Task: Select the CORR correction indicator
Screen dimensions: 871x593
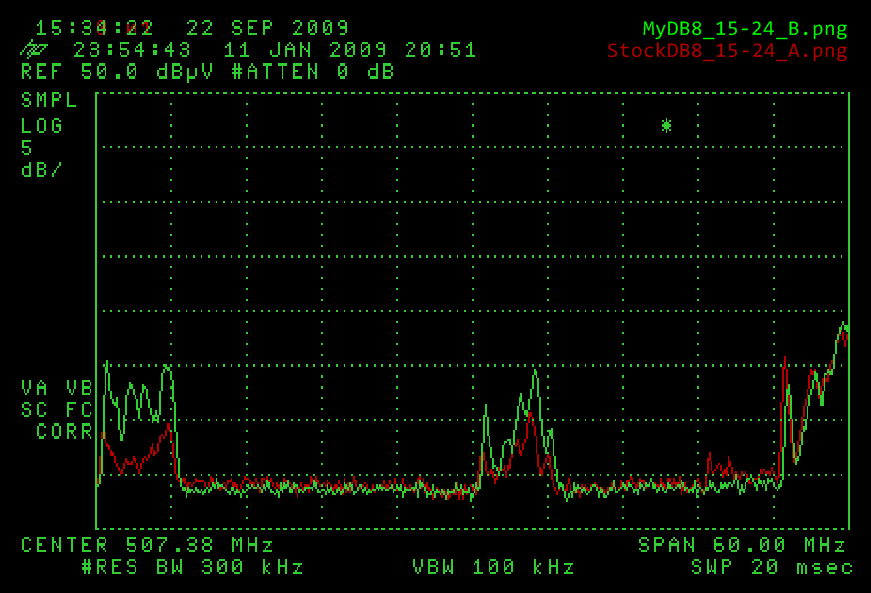Action: [x=64, y=432]
